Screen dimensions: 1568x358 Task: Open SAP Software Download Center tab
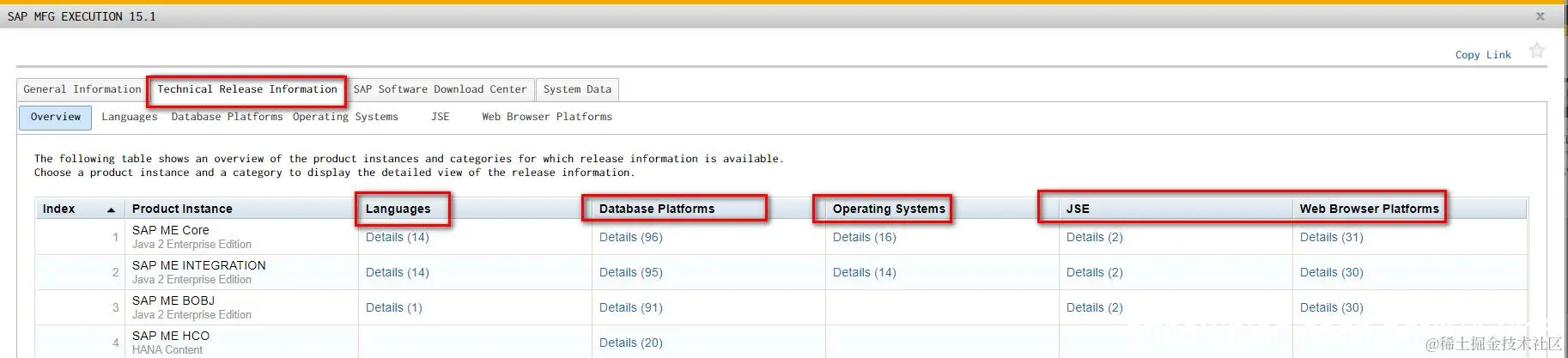[440, 89]
